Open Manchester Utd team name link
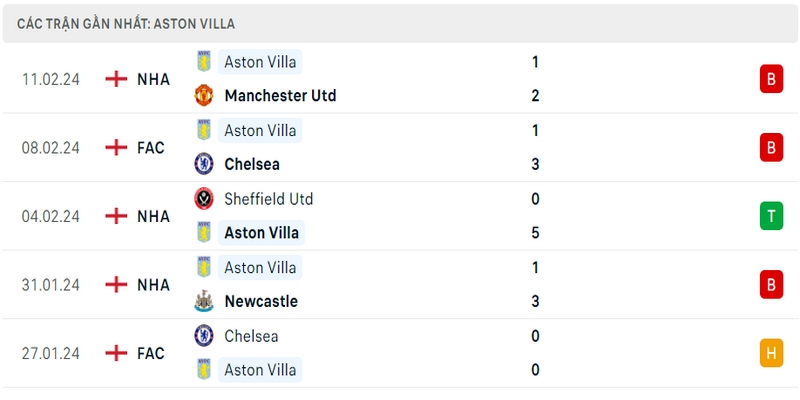 click(x=280, y=95)
